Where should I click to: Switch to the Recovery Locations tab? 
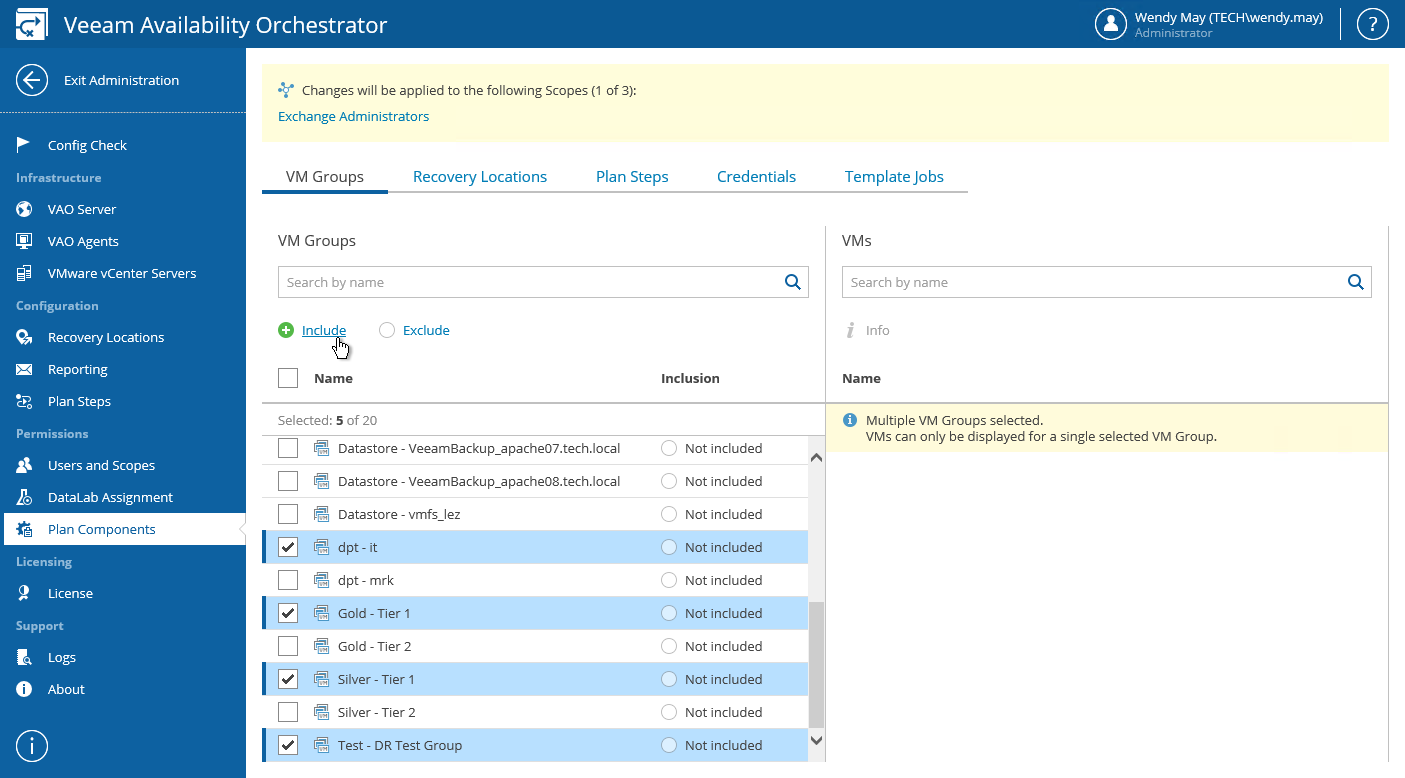[480, 176]
